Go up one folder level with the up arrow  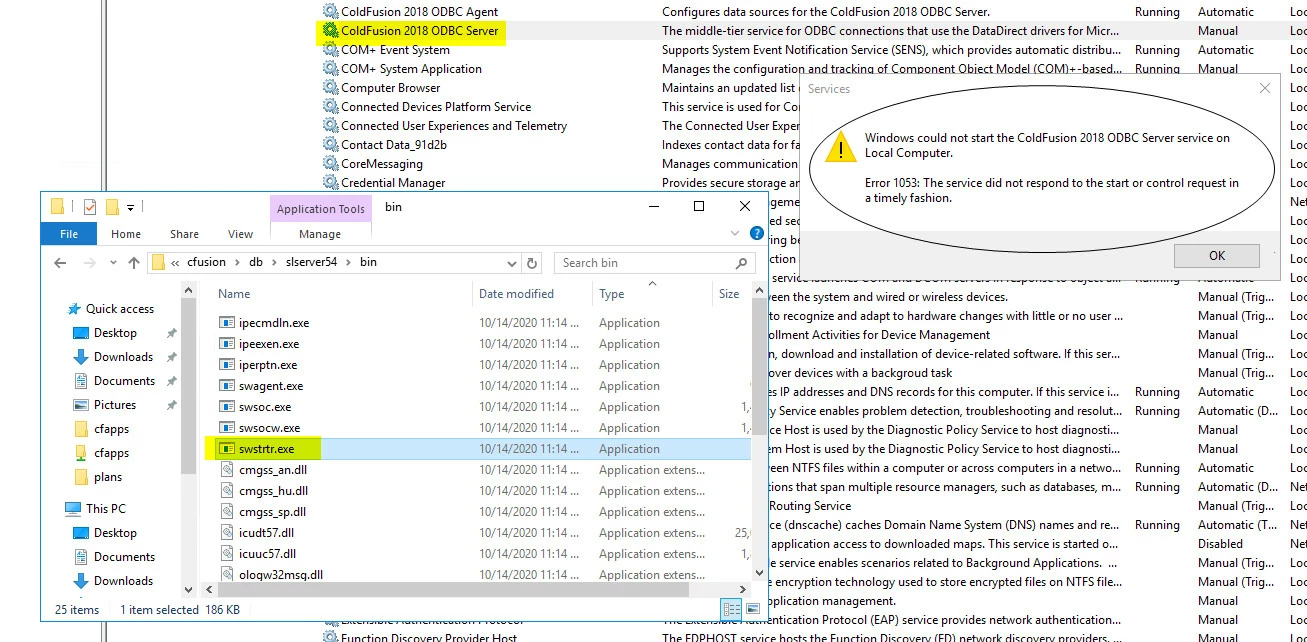point(134,263)
